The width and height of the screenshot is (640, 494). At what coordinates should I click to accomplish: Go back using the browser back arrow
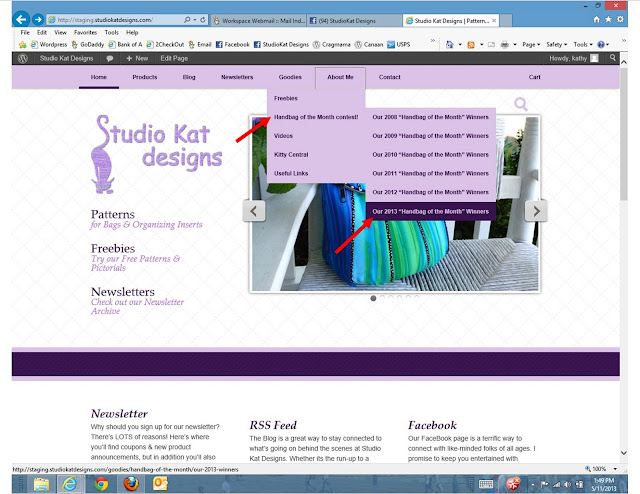pyautogui.click(x=21, y=19)
